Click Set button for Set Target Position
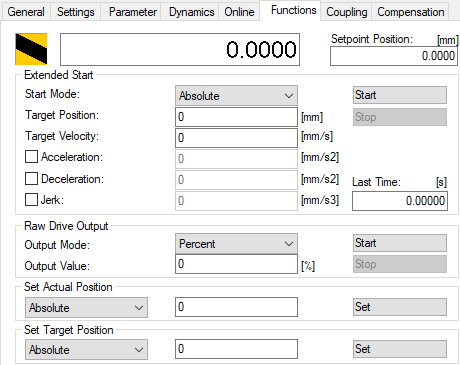 (x=400, y=349)
